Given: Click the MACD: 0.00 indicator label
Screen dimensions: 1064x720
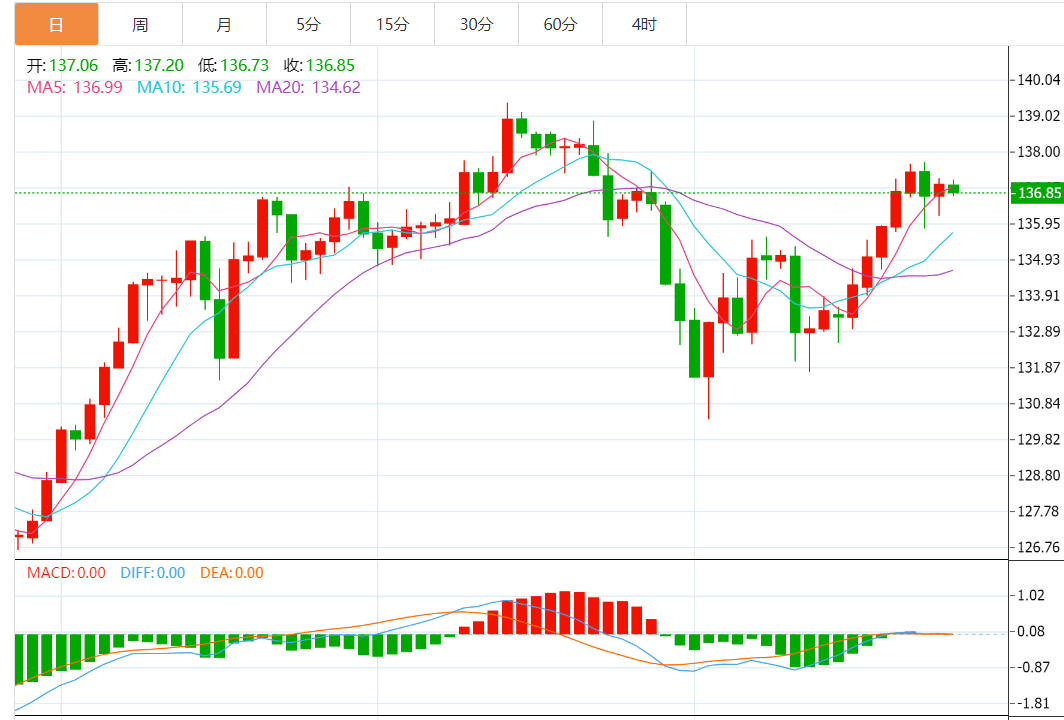Looking at the screenshot, I should [66, 573].
